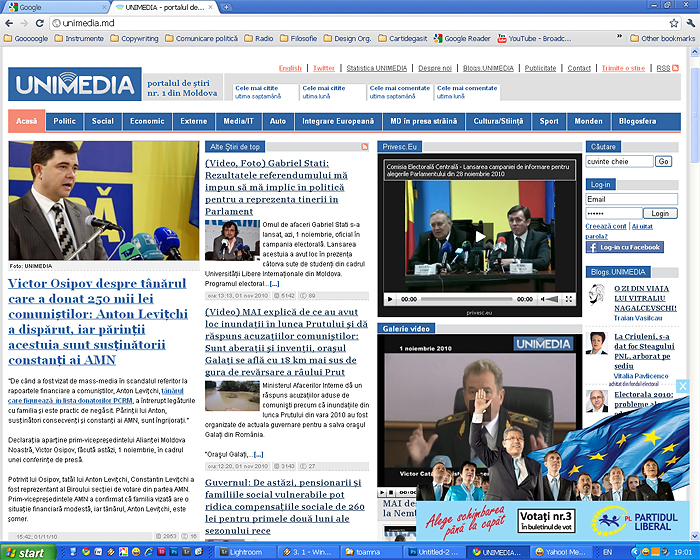The width and height of the screenshot is (700, 560).
Task: Open the Copywriting bookmarks folder
Action: [x=134, y=38]
